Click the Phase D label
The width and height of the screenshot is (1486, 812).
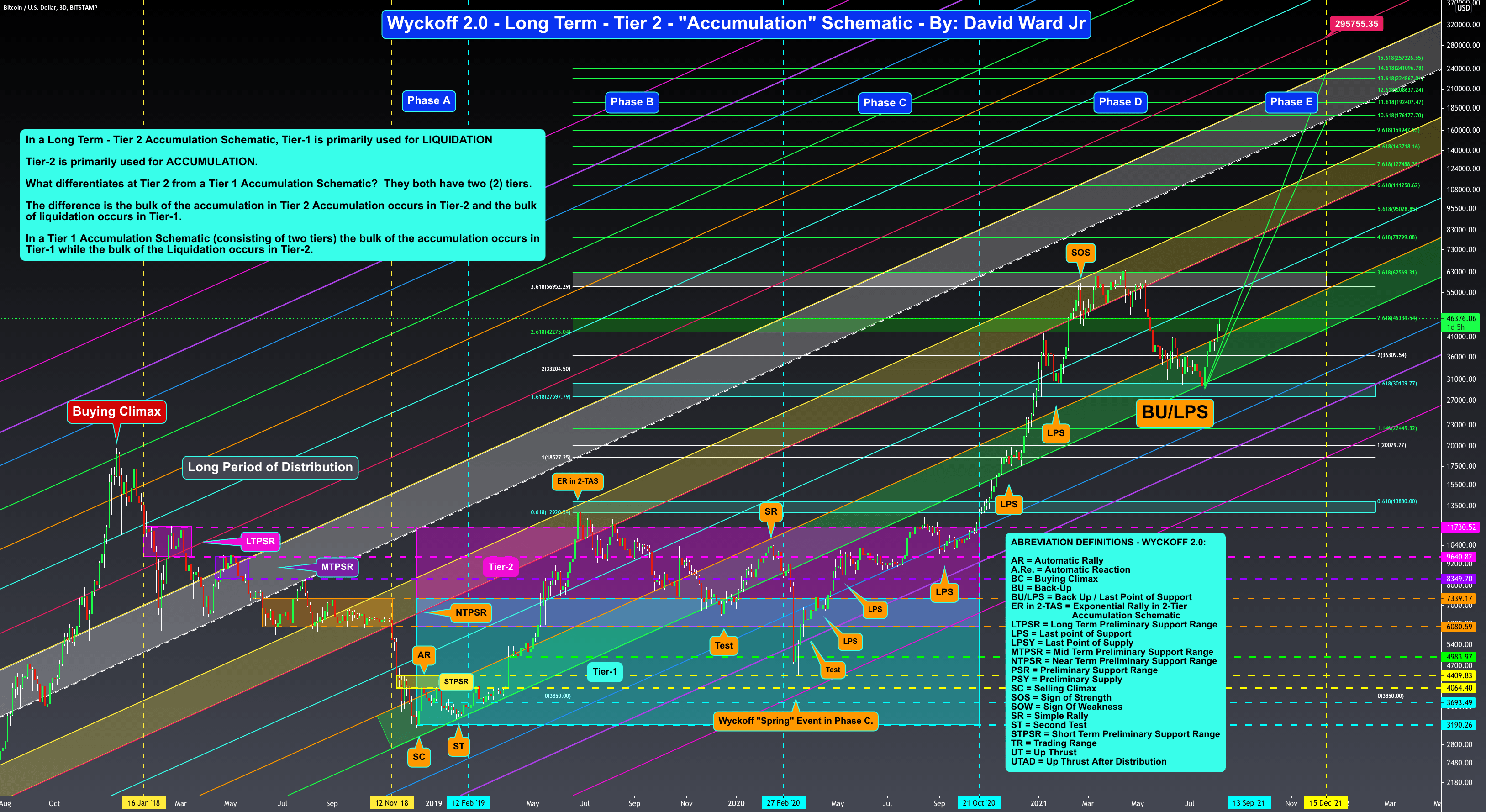tap(1120, 102)
